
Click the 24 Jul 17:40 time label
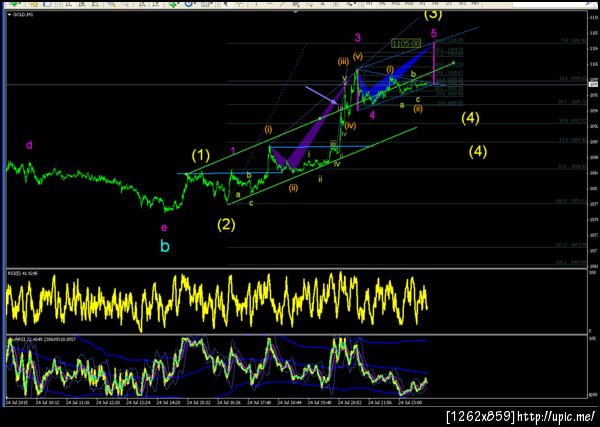tap(259, 403)
